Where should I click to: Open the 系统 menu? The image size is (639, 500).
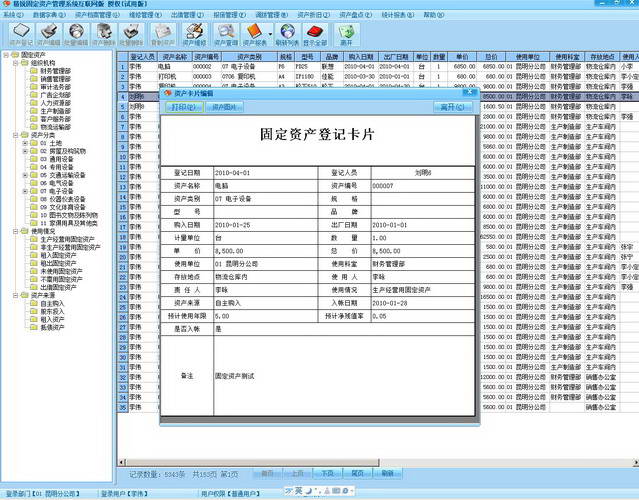(x=13, y=15)
